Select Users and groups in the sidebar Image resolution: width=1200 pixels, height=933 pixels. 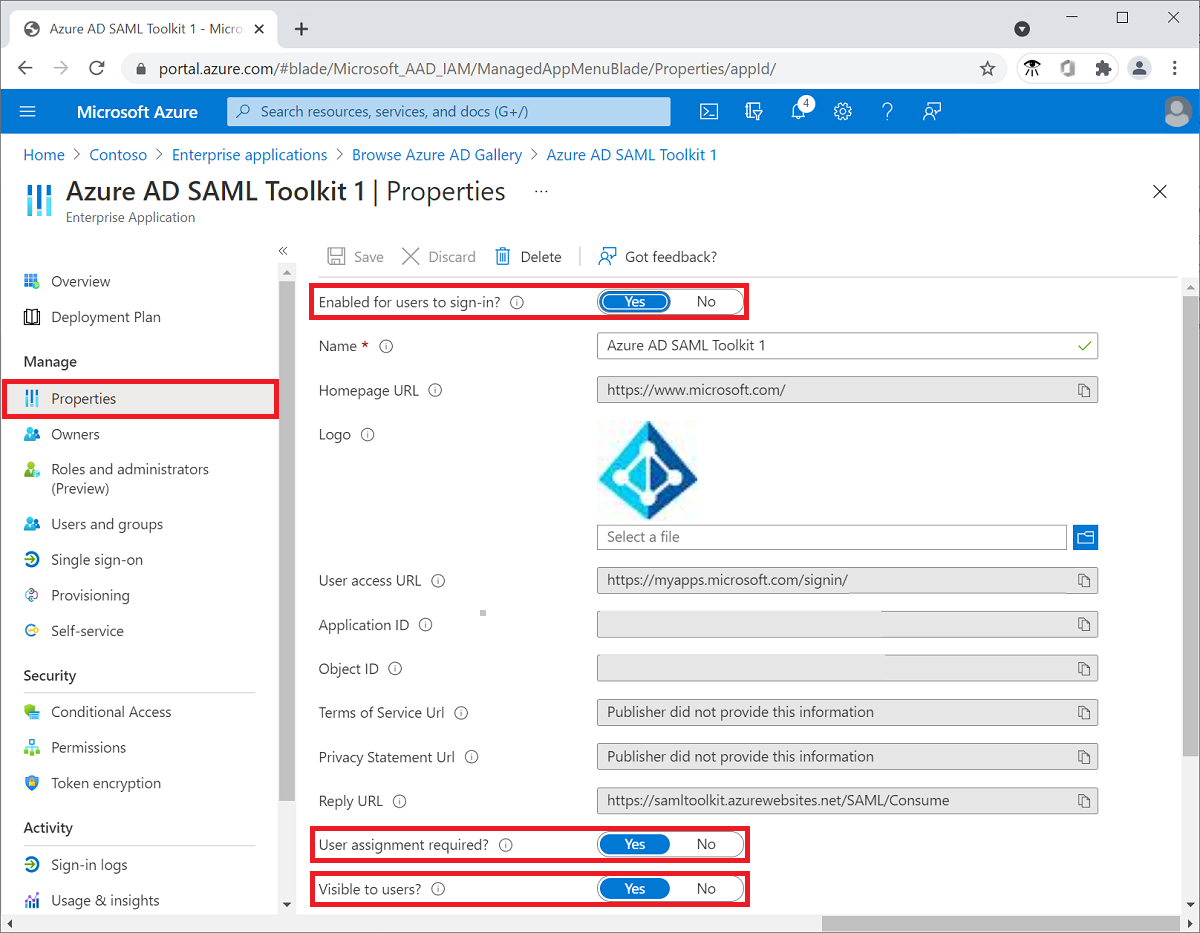point(105,523)
